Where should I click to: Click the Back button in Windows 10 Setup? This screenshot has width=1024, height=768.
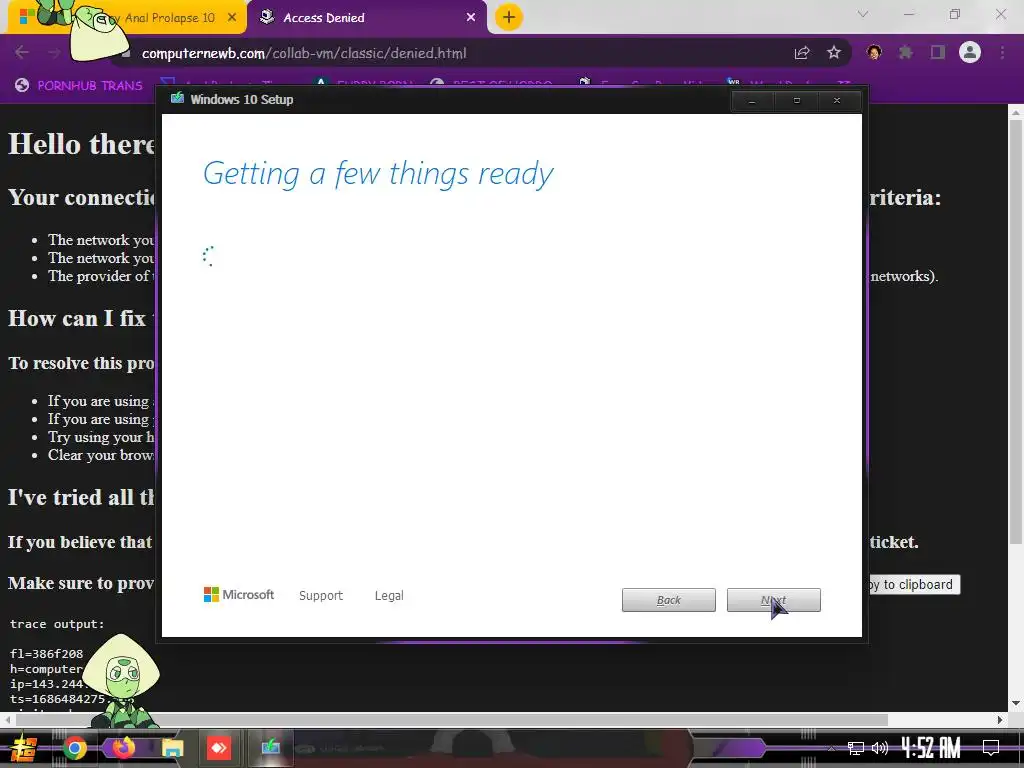point(668,600)
